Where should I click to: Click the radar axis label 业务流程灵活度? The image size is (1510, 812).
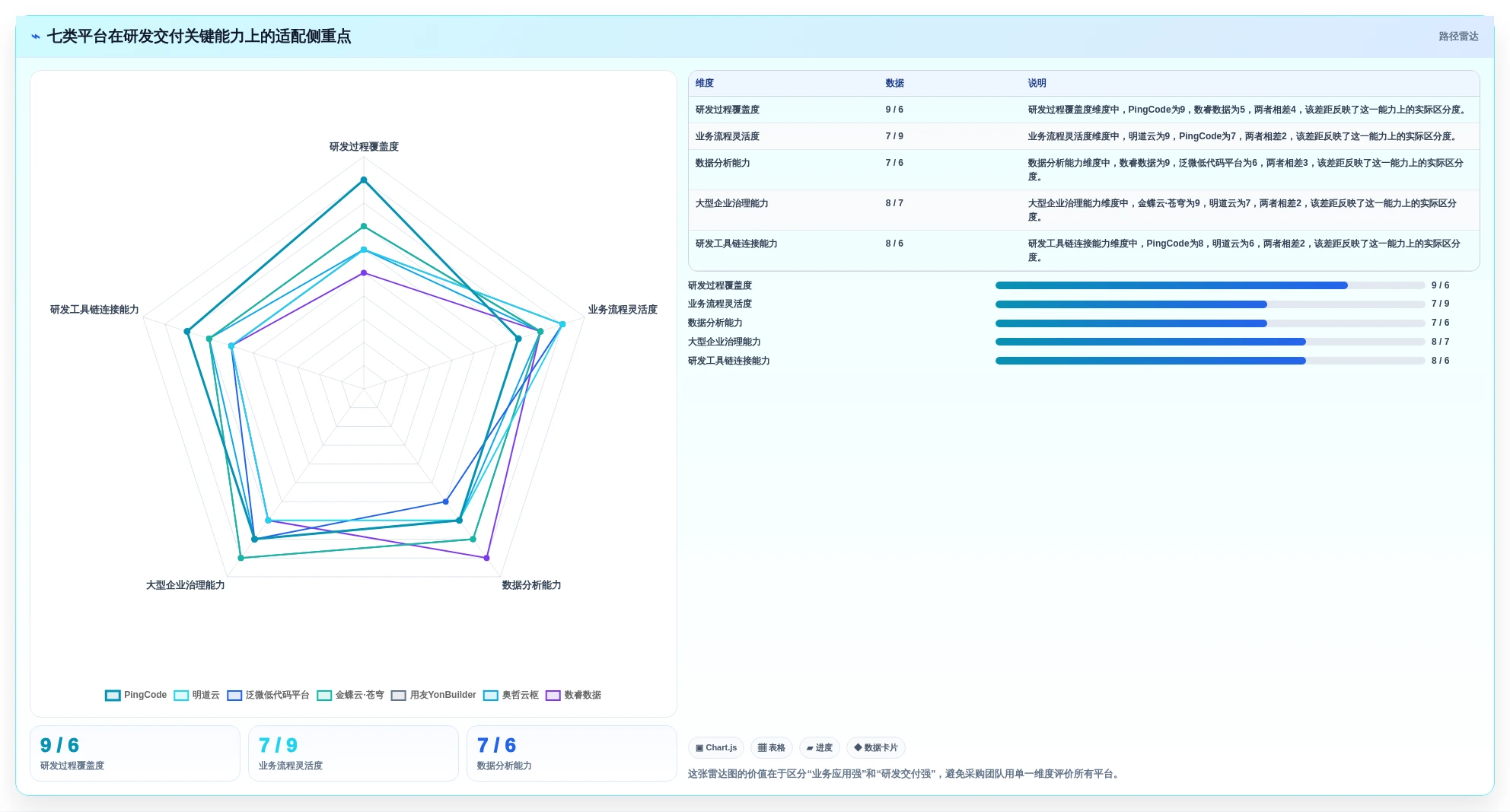[x=623, y=310]
